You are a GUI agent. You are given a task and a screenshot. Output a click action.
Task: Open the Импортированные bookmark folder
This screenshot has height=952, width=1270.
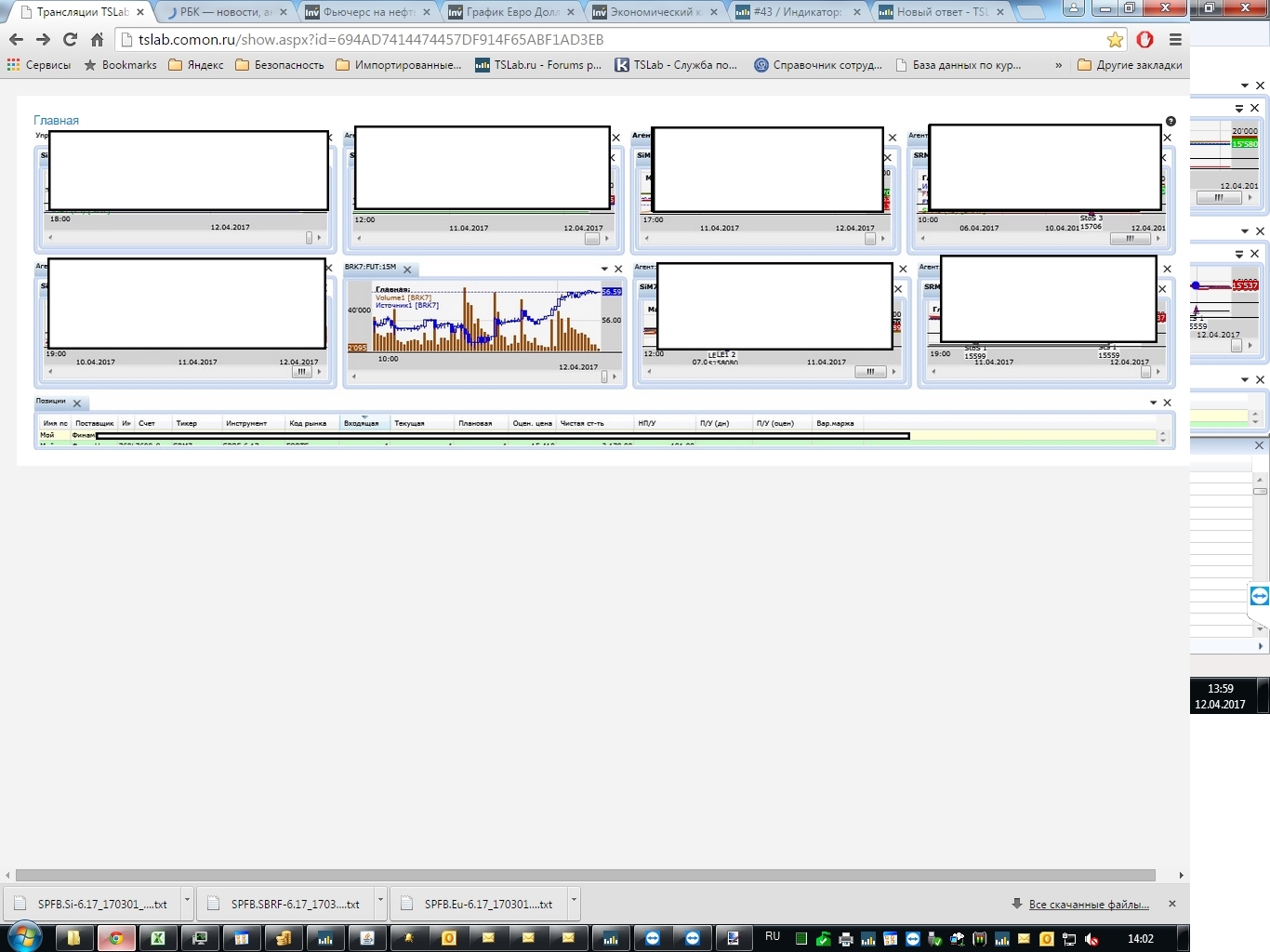point(399,65)
